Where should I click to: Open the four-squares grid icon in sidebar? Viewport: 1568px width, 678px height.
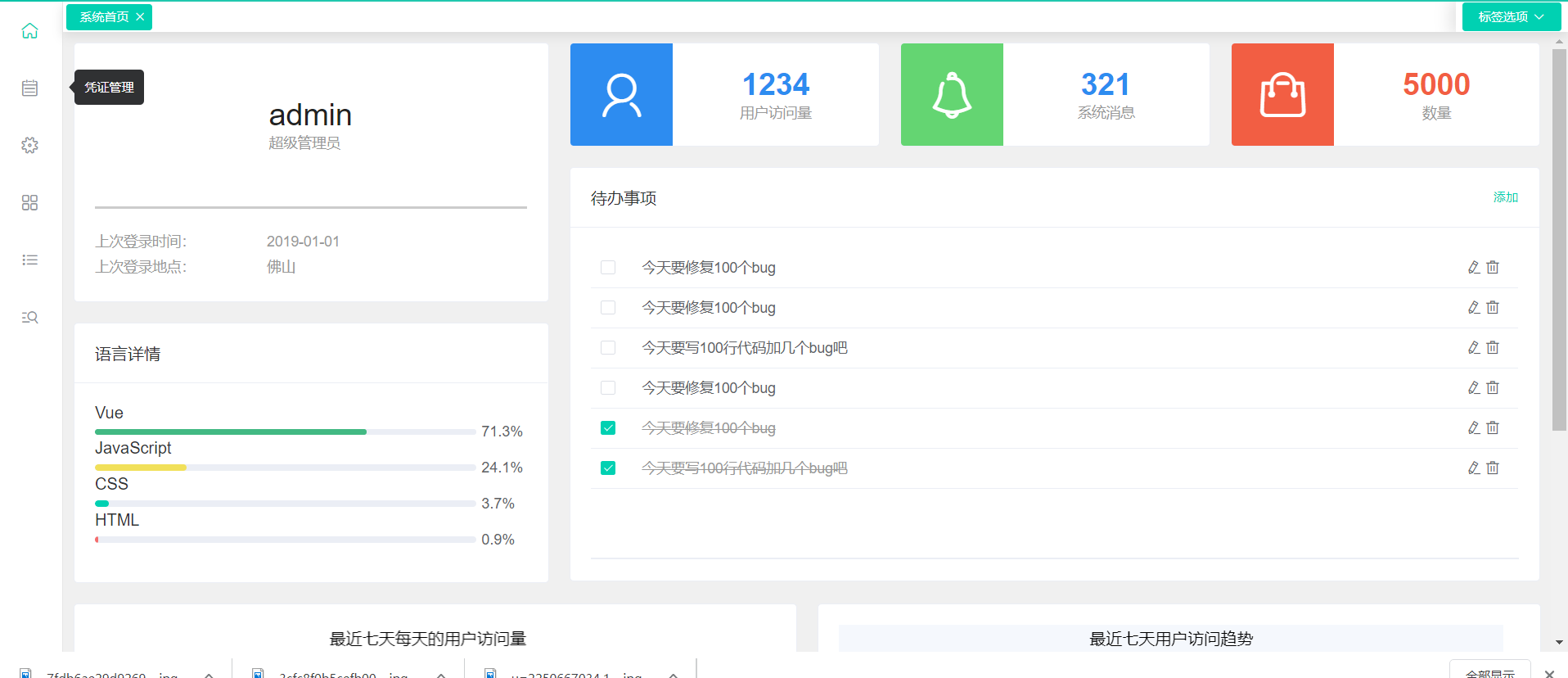29,203
